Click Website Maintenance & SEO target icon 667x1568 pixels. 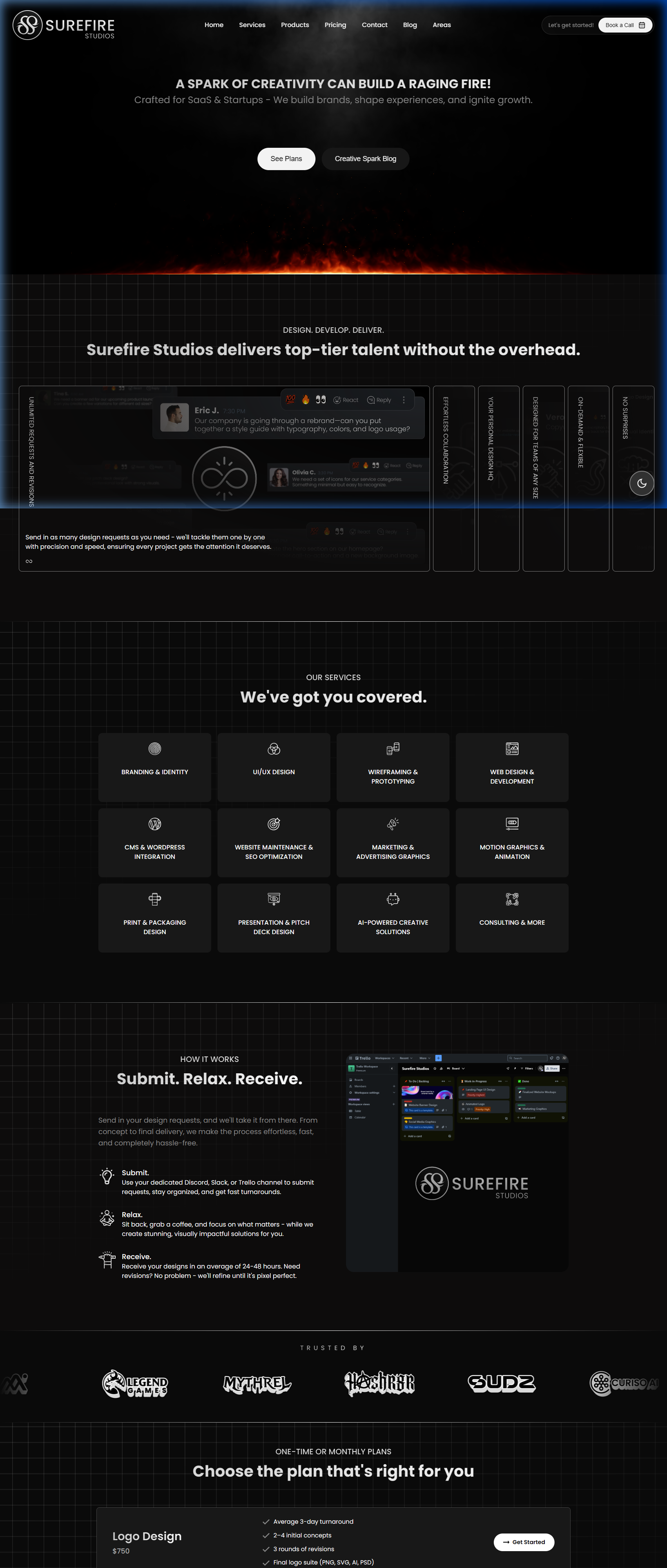pos(274,824)
